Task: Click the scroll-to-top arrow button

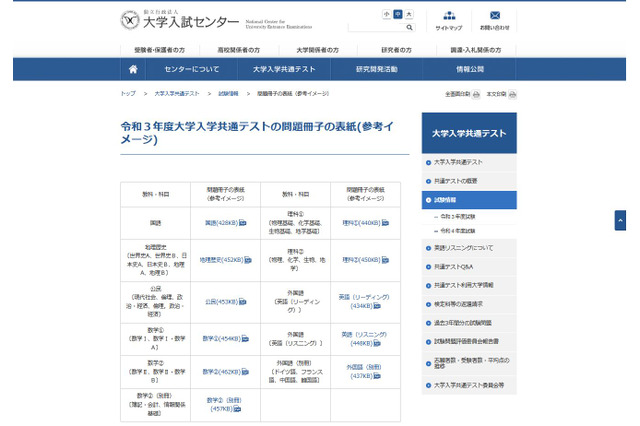Action: tap(620, 220)
